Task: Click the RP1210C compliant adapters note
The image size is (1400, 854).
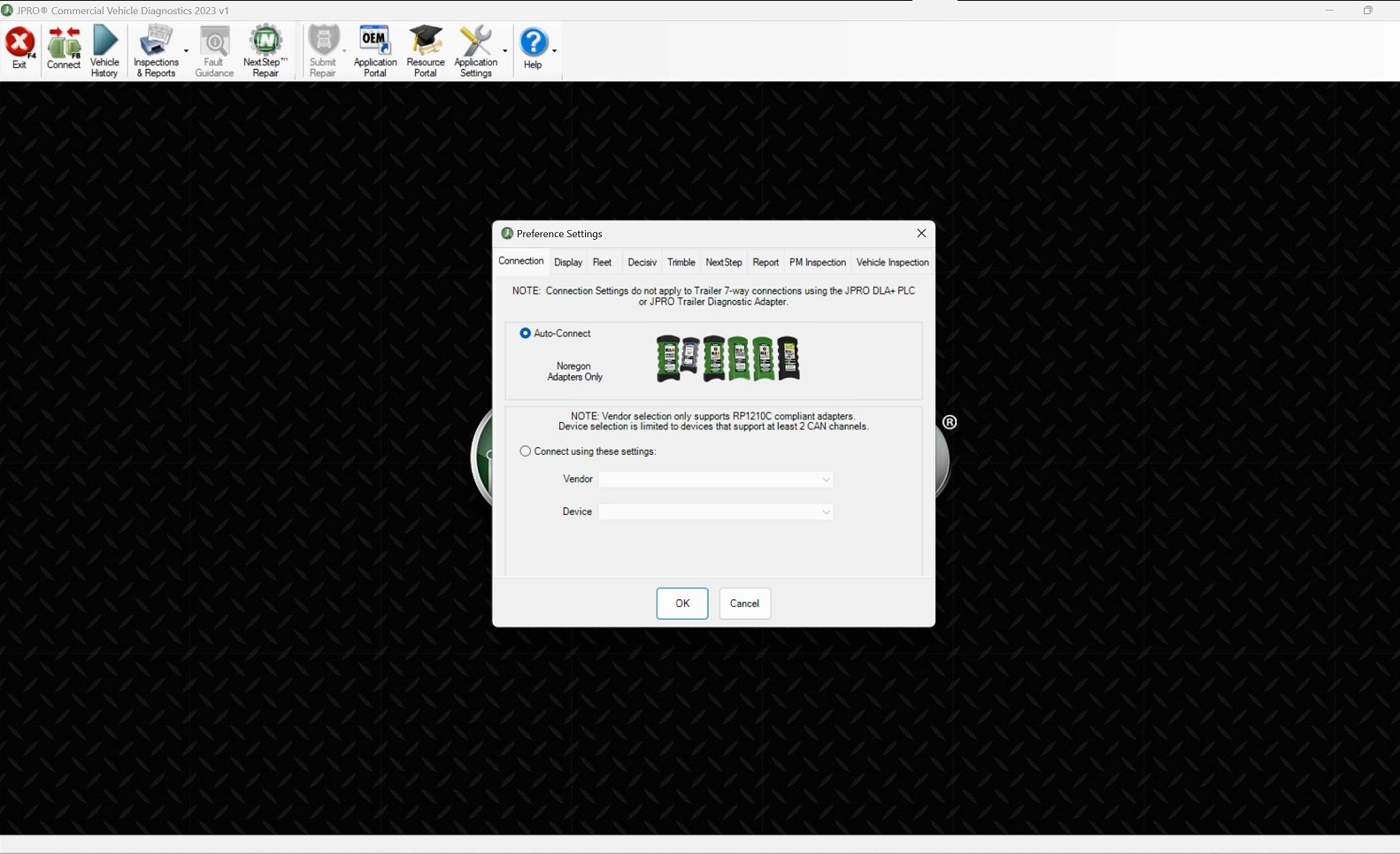Action: pyautogui.click(x=713, y=421)
